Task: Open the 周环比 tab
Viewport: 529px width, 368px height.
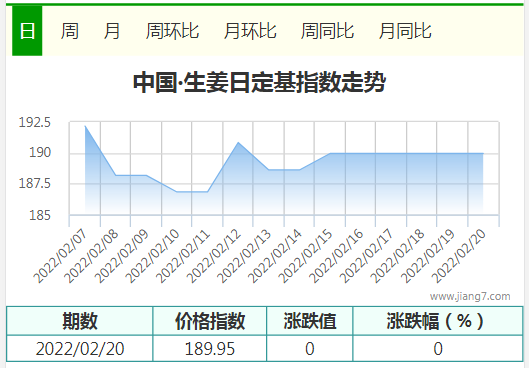Action: tap(172, 31)
